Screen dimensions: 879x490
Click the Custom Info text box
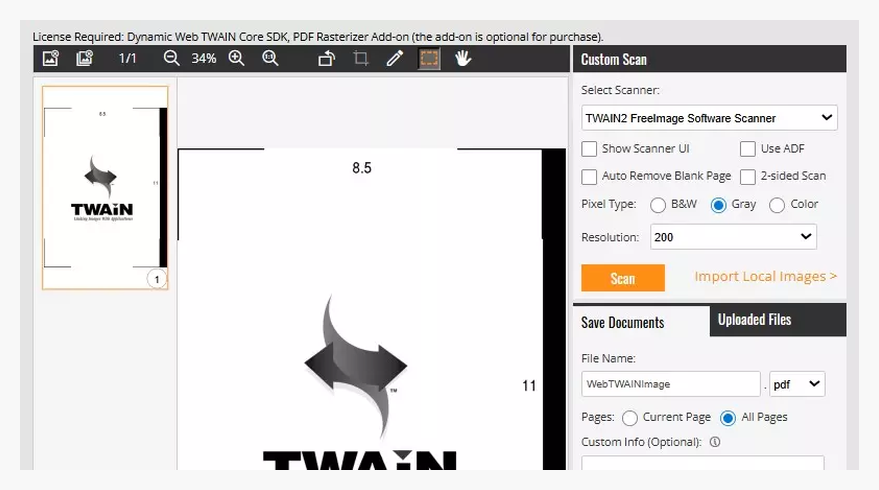click(x=702, y=463)
